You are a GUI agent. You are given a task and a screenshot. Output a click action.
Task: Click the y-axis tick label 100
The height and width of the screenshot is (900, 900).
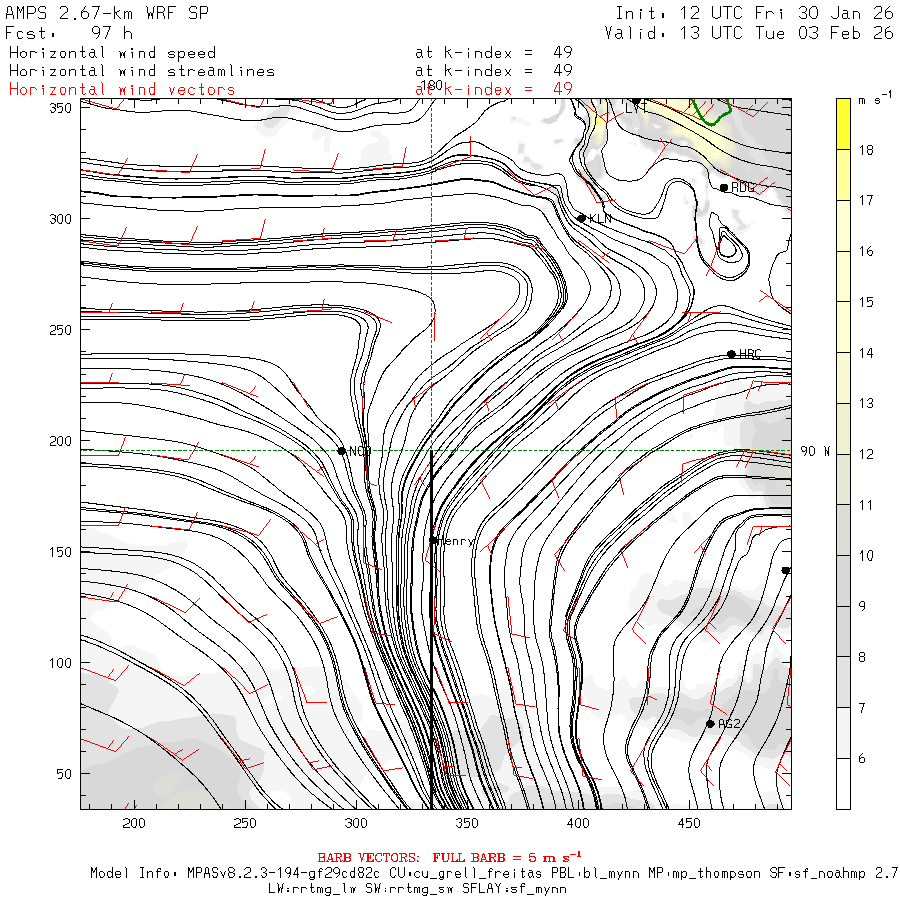(x=60, y=663)
